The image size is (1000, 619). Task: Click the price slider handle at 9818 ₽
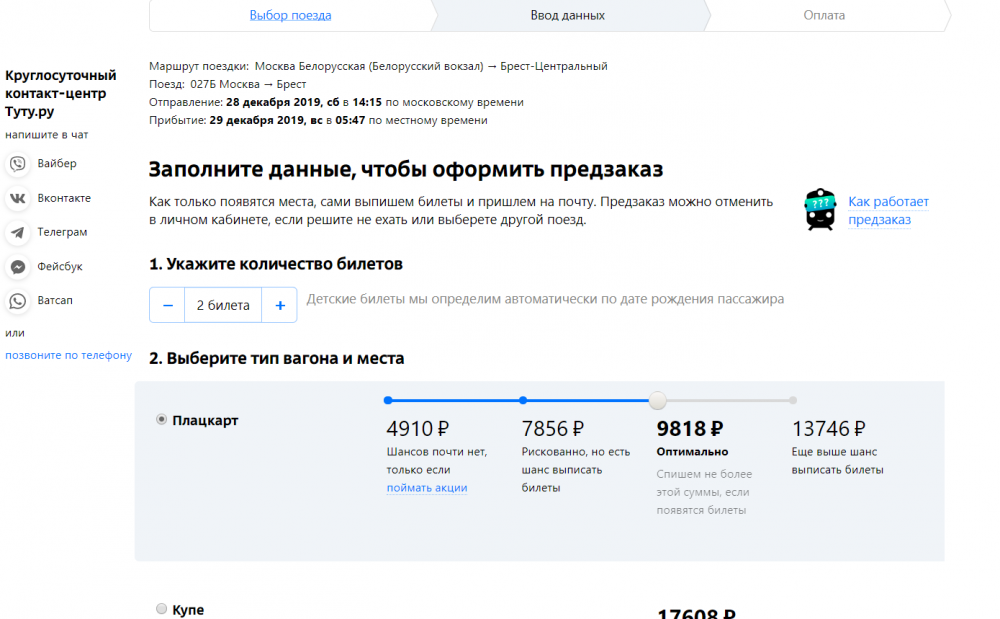[x=657, y=401]
